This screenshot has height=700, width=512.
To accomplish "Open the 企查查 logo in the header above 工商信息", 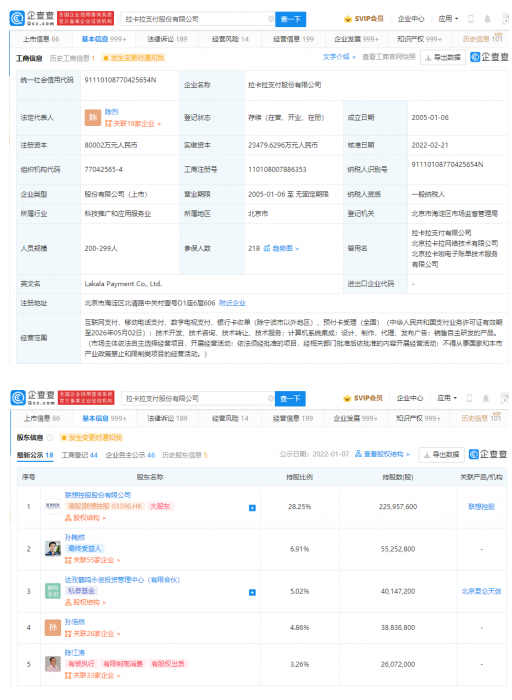I will 32,18.
